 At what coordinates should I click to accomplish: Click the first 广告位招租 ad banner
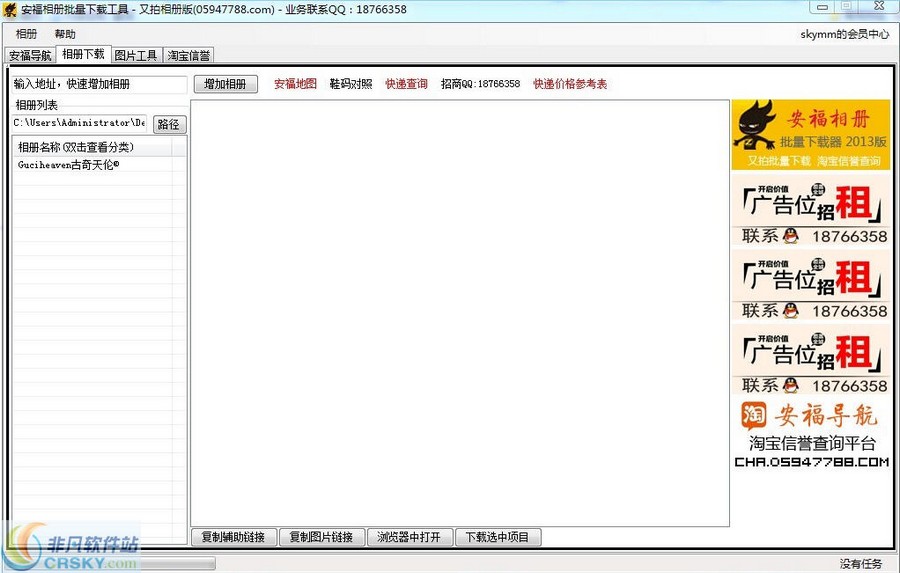[810, 210]
